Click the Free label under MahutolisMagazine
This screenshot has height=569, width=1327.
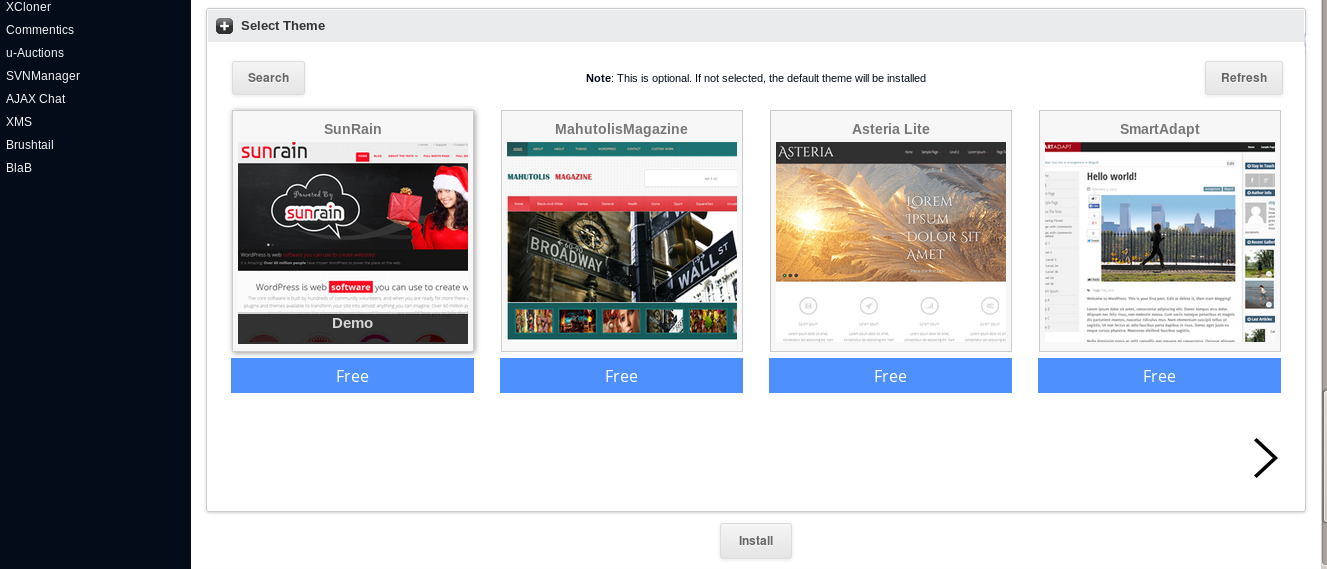621,376
